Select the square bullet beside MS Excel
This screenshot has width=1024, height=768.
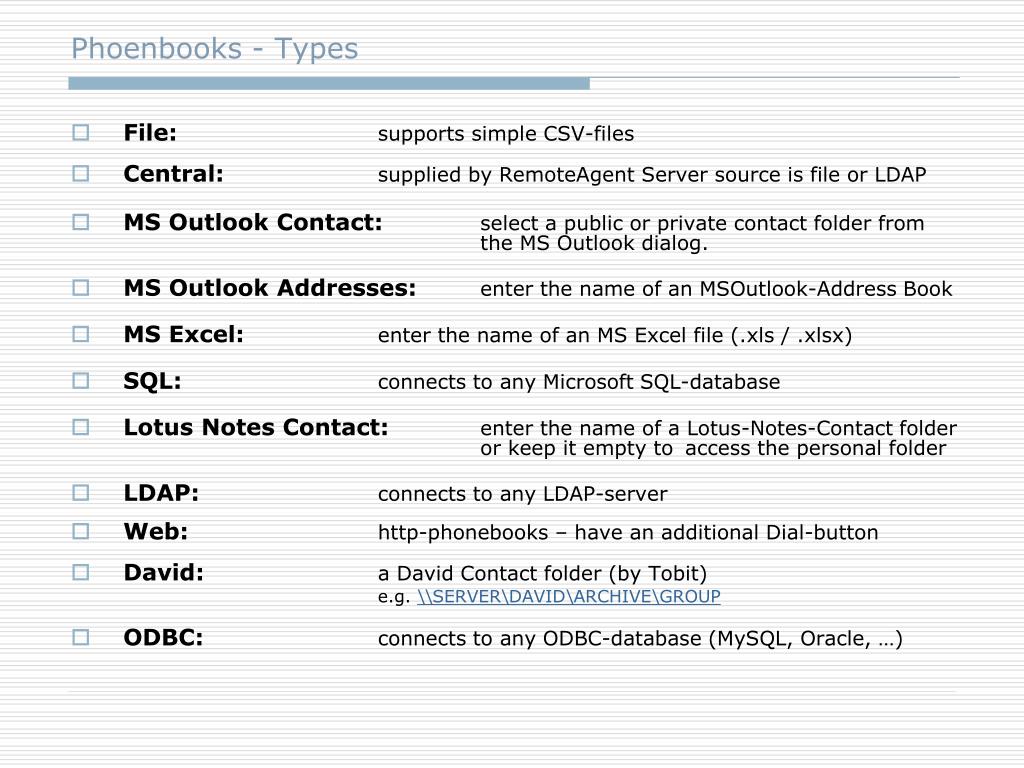(x=81, y=334)
